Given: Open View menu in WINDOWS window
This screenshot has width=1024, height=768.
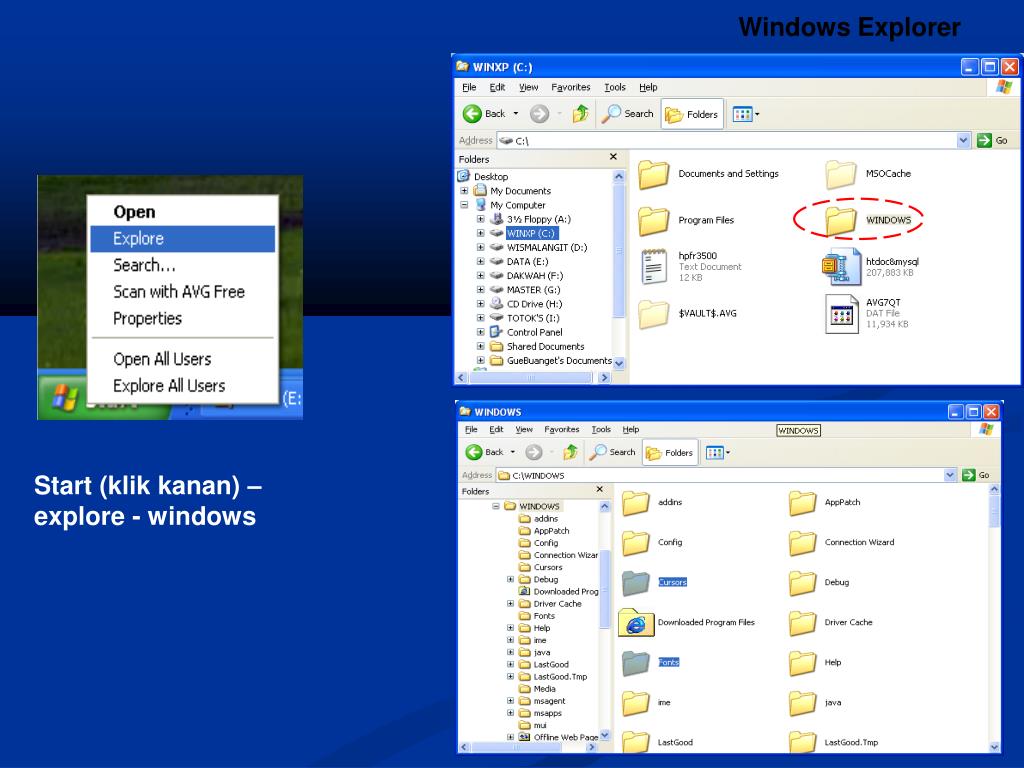Looking at the screenshot, I should click(x=524, y=430).
